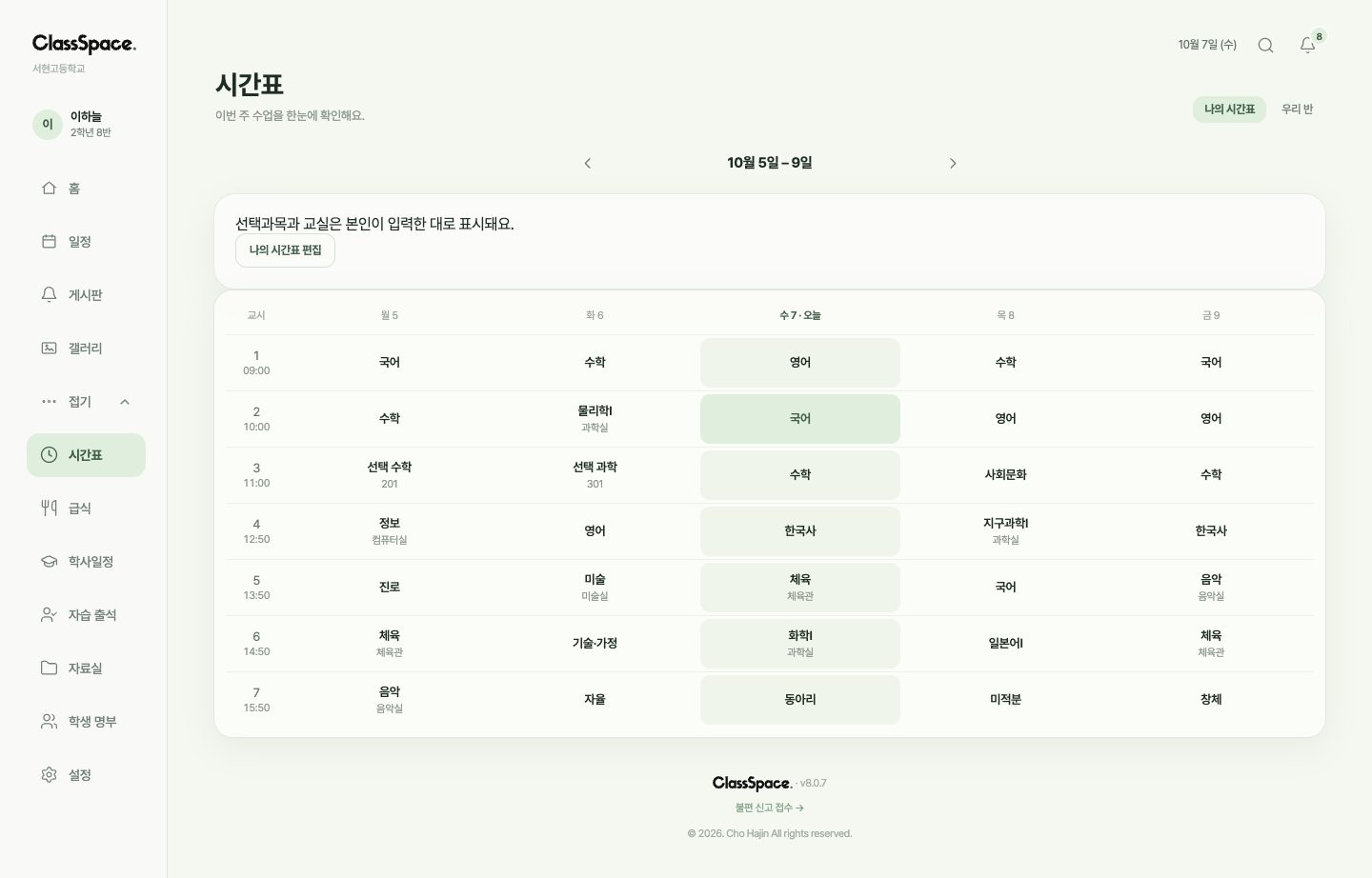This screenshot has height=878, width=1372.
Task: Open 이하늘 profile name
Action: point(86,116)
